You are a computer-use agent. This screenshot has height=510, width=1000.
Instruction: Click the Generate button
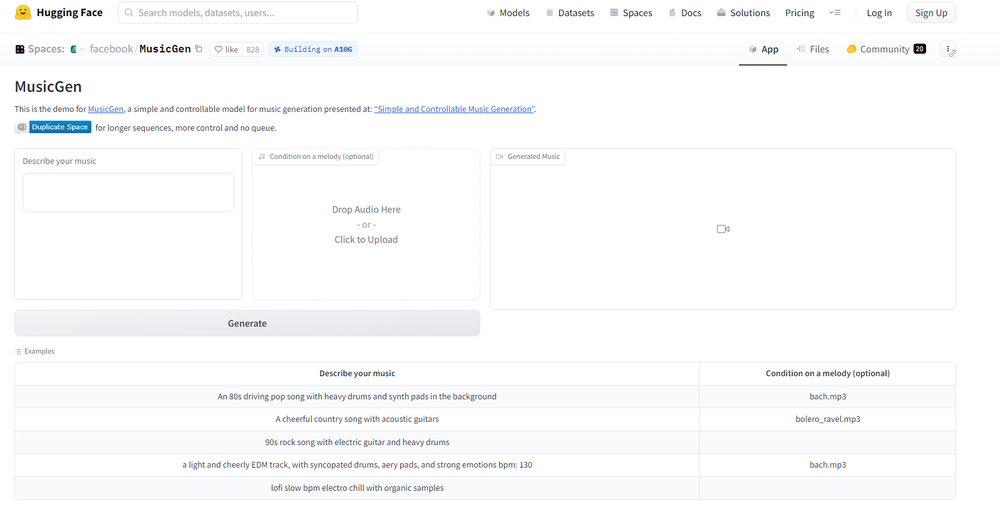[x=247, y=323]
